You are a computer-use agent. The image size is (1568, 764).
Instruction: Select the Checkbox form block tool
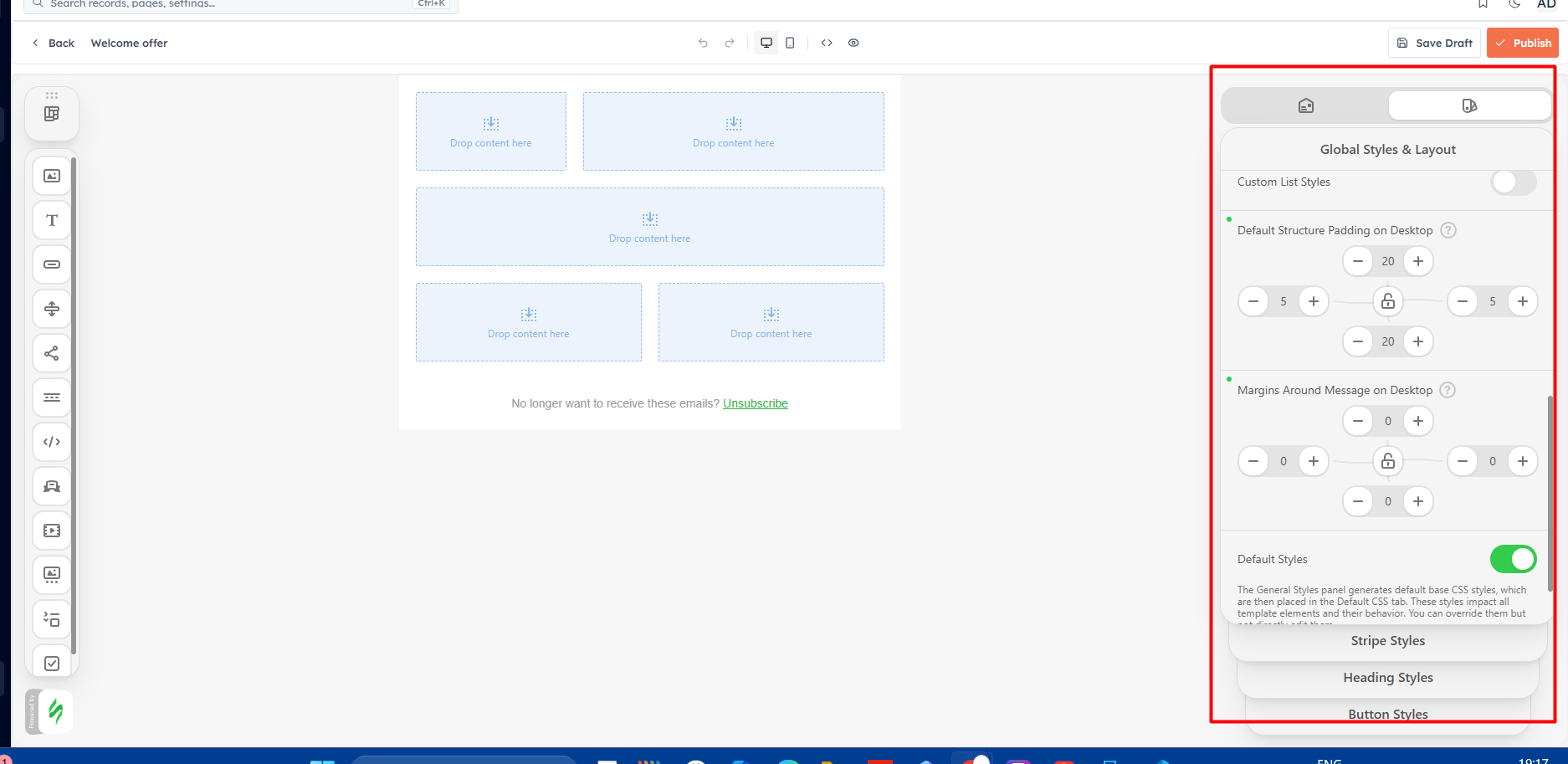click(x=52, y=663)
